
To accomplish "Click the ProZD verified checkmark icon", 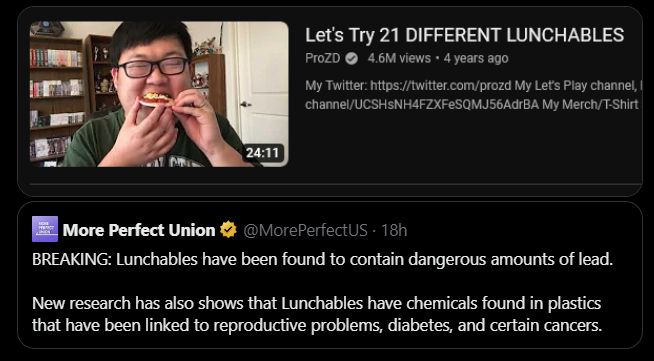I will (352, 59).
